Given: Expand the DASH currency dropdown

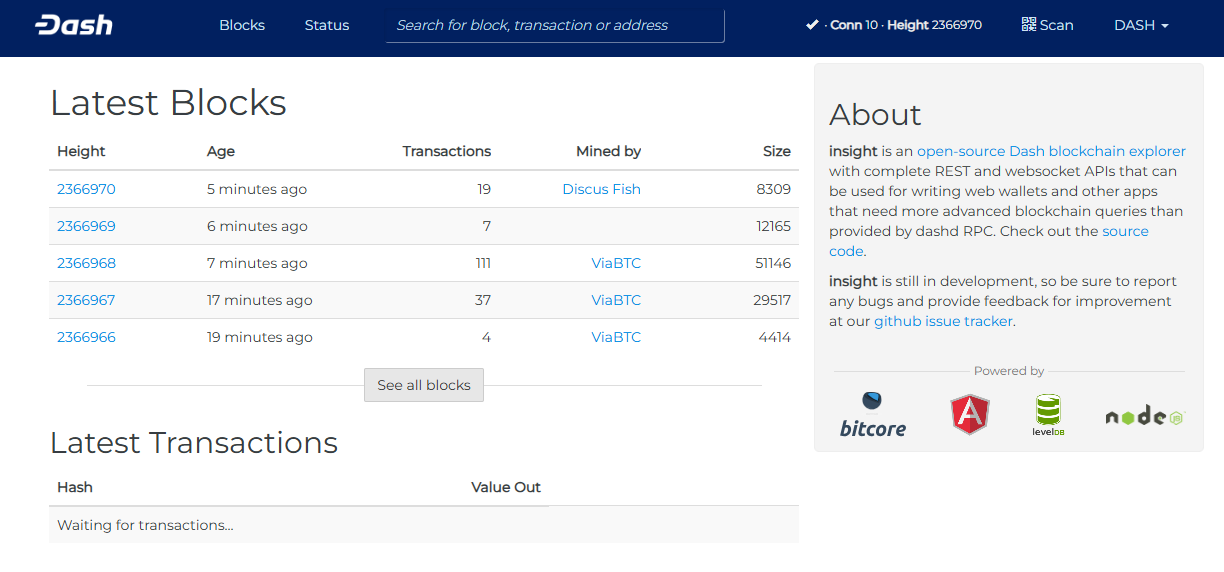Looking at the screenshot, I should 1141,25.
